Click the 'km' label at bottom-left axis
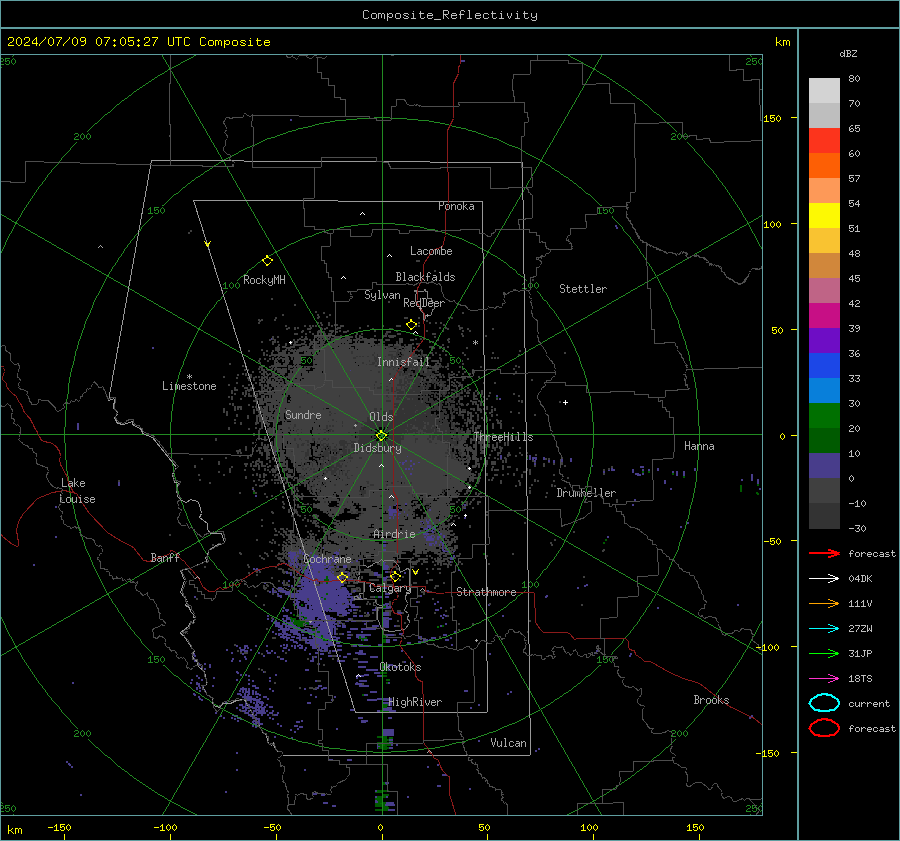900x841 pixels. click(14, 830)
